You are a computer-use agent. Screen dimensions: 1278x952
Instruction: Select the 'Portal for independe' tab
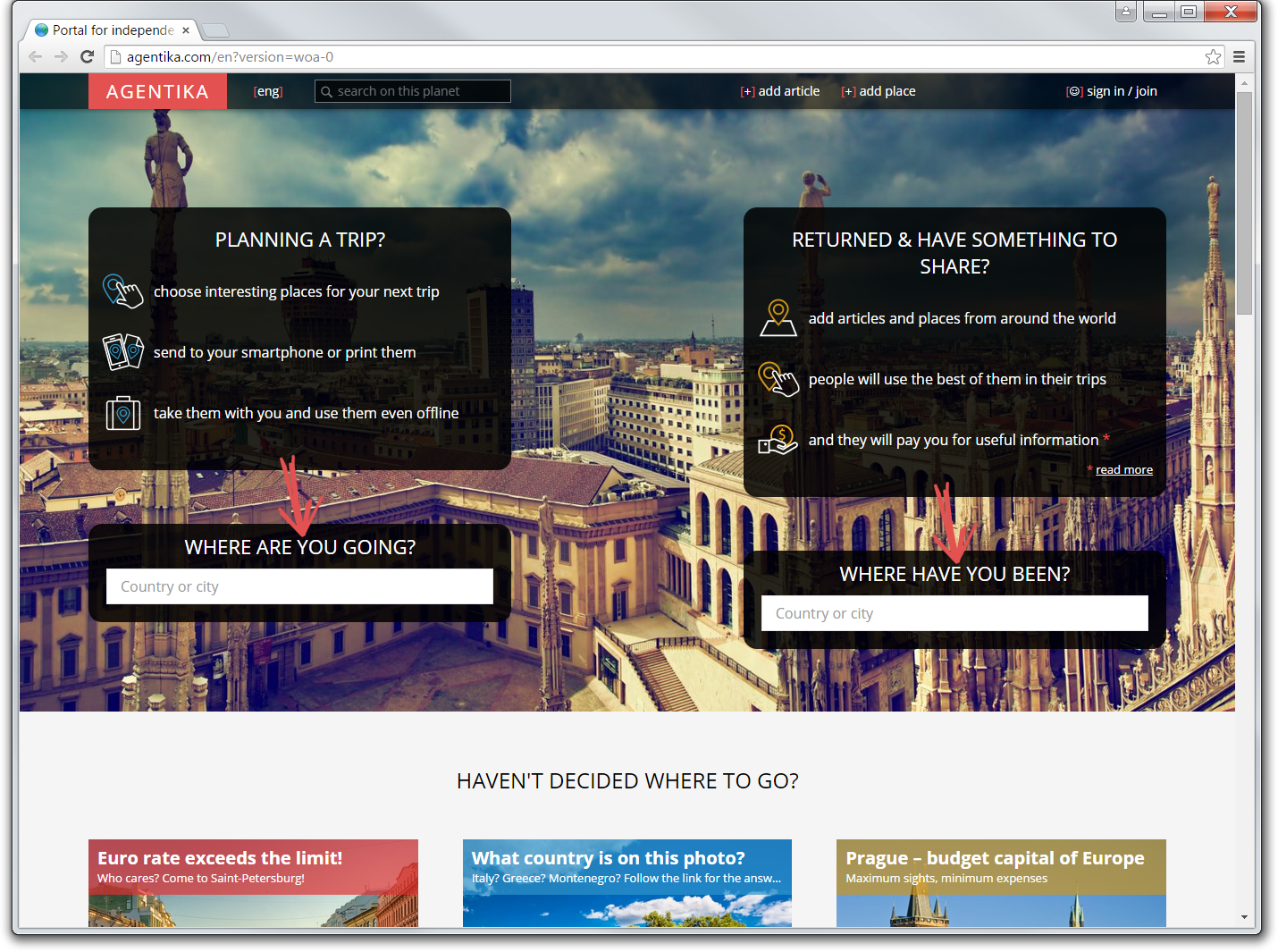point(110,30)
